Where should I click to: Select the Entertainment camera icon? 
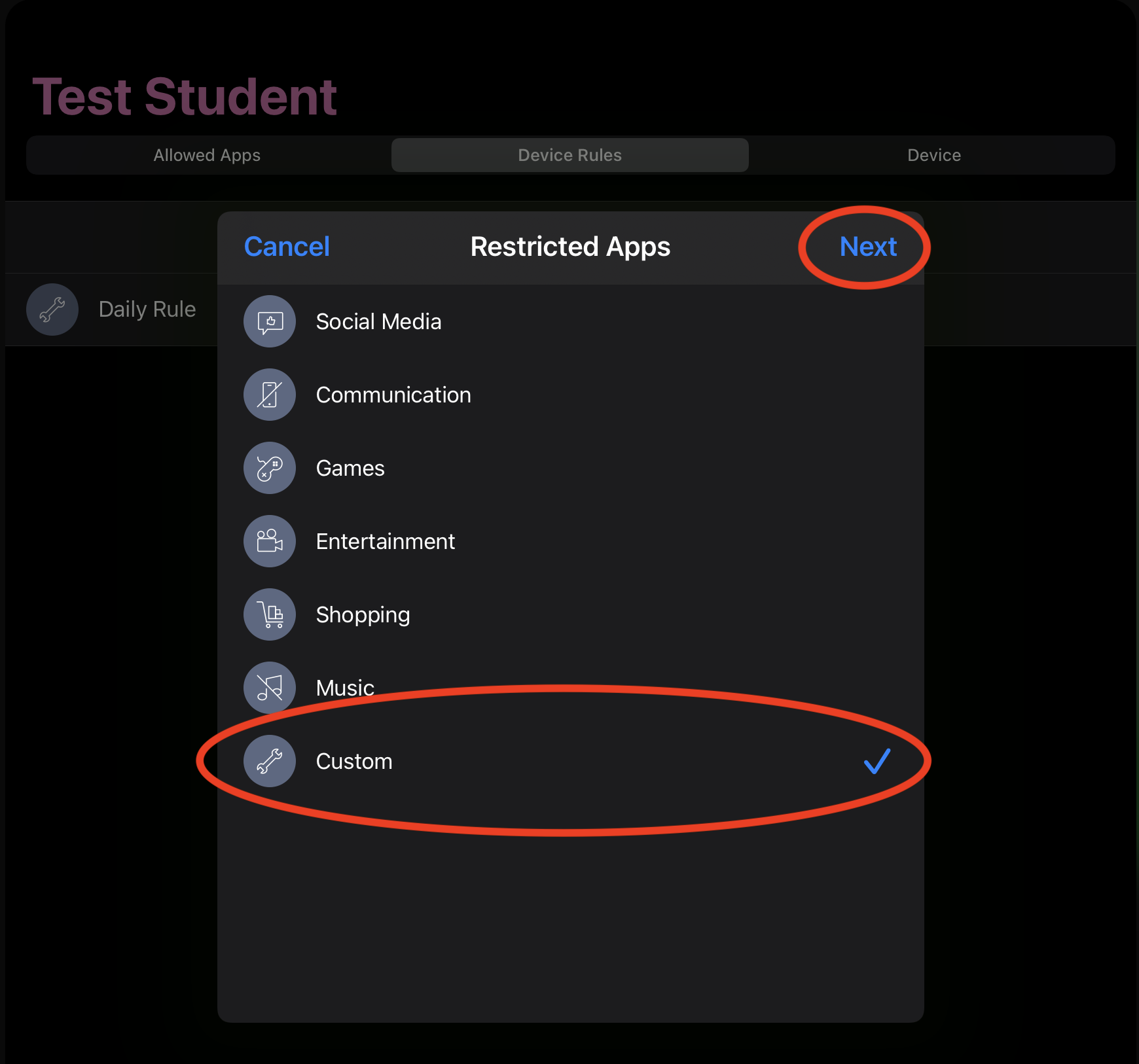pyautogui.click(x=270, y=541)
